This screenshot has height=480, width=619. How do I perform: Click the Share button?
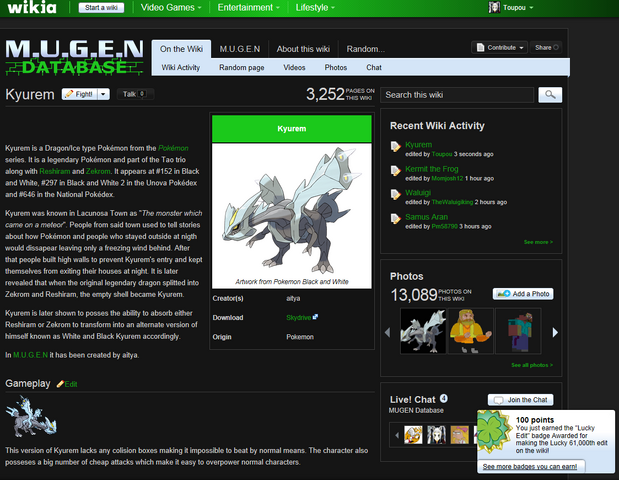[x=546, y=47]
